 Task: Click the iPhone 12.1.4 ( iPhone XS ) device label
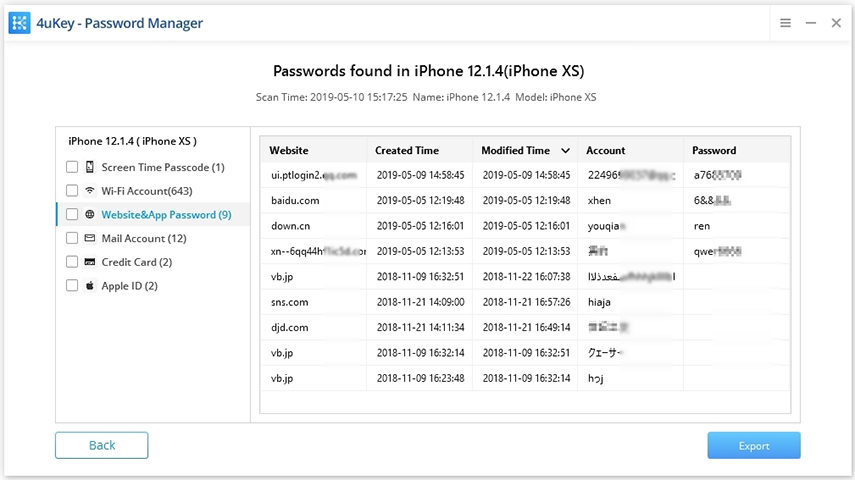pos(133,141)
